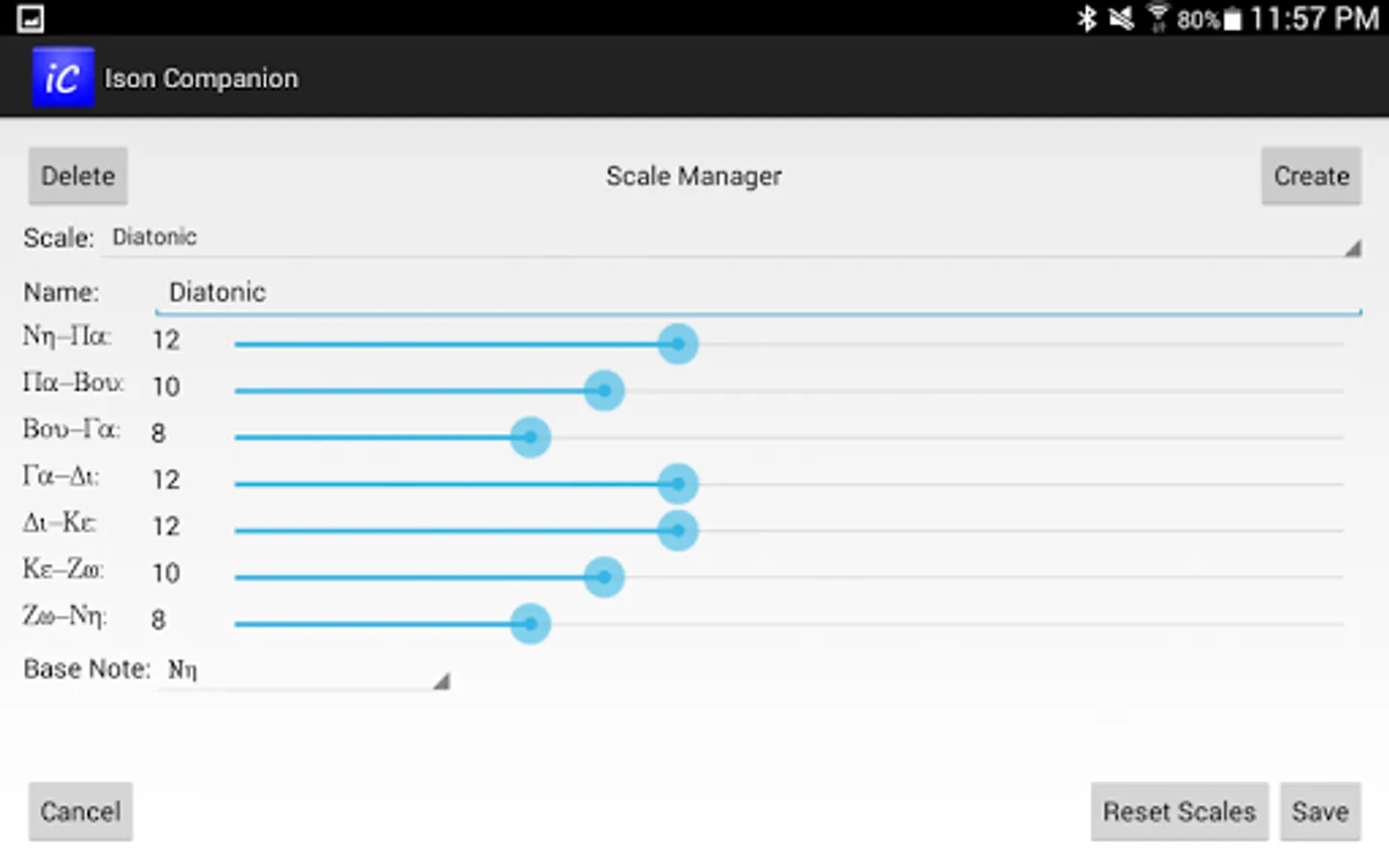Tap the screenshot notification icon
Image resolution: width=1389 pixels, height=868 pixels.
point(31,18)
